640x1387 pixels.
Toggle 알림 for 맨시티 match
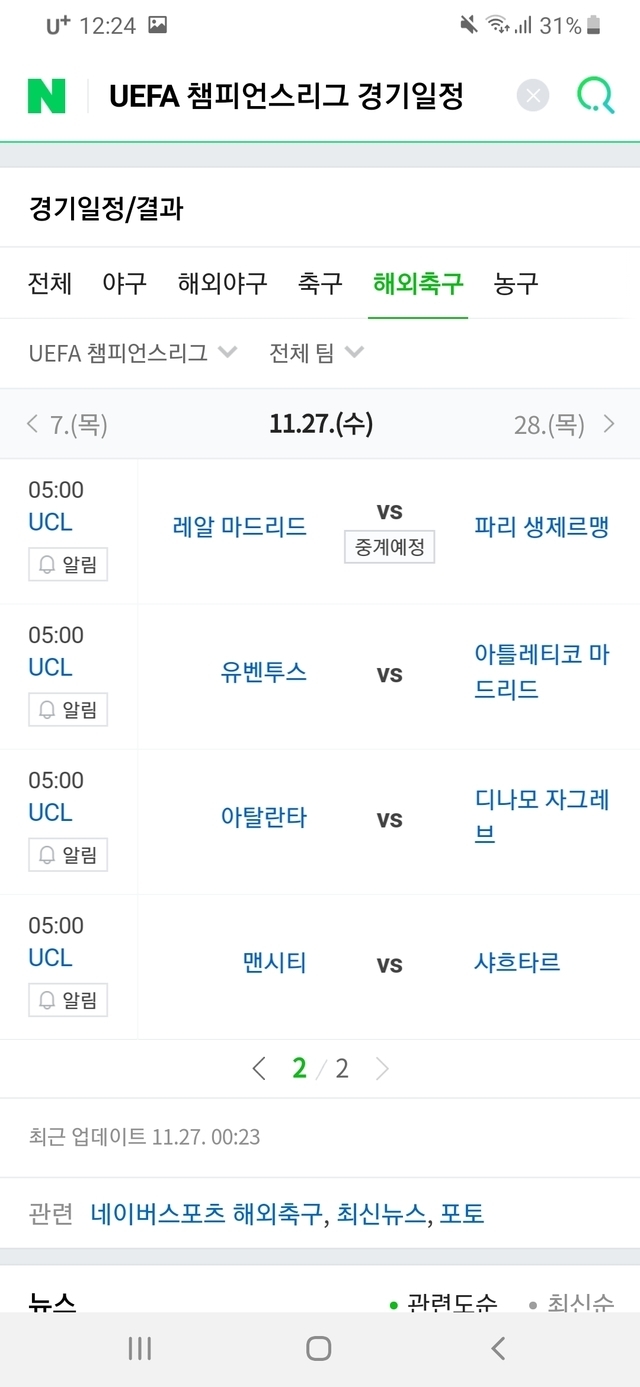(68, 1000)
